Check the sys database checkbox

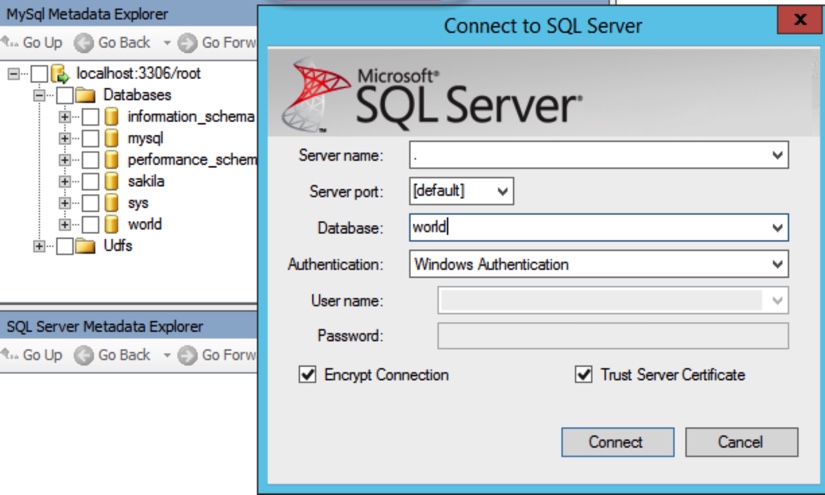click(90, 203)
